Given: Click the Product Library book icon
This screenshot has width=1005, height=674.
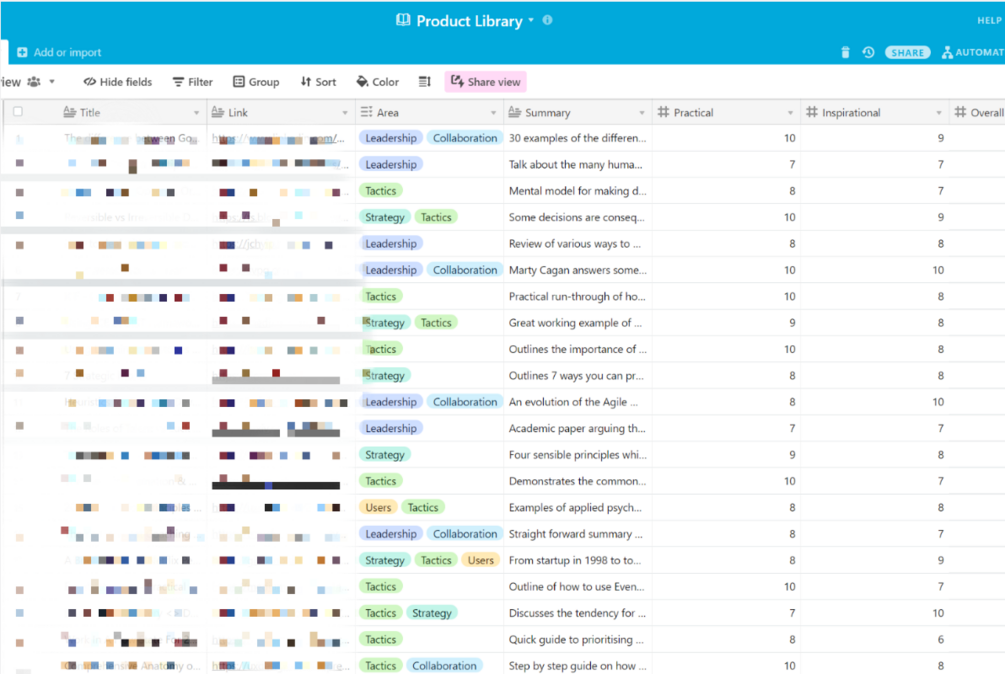Looking at the screenshot, I should [403, 21].
